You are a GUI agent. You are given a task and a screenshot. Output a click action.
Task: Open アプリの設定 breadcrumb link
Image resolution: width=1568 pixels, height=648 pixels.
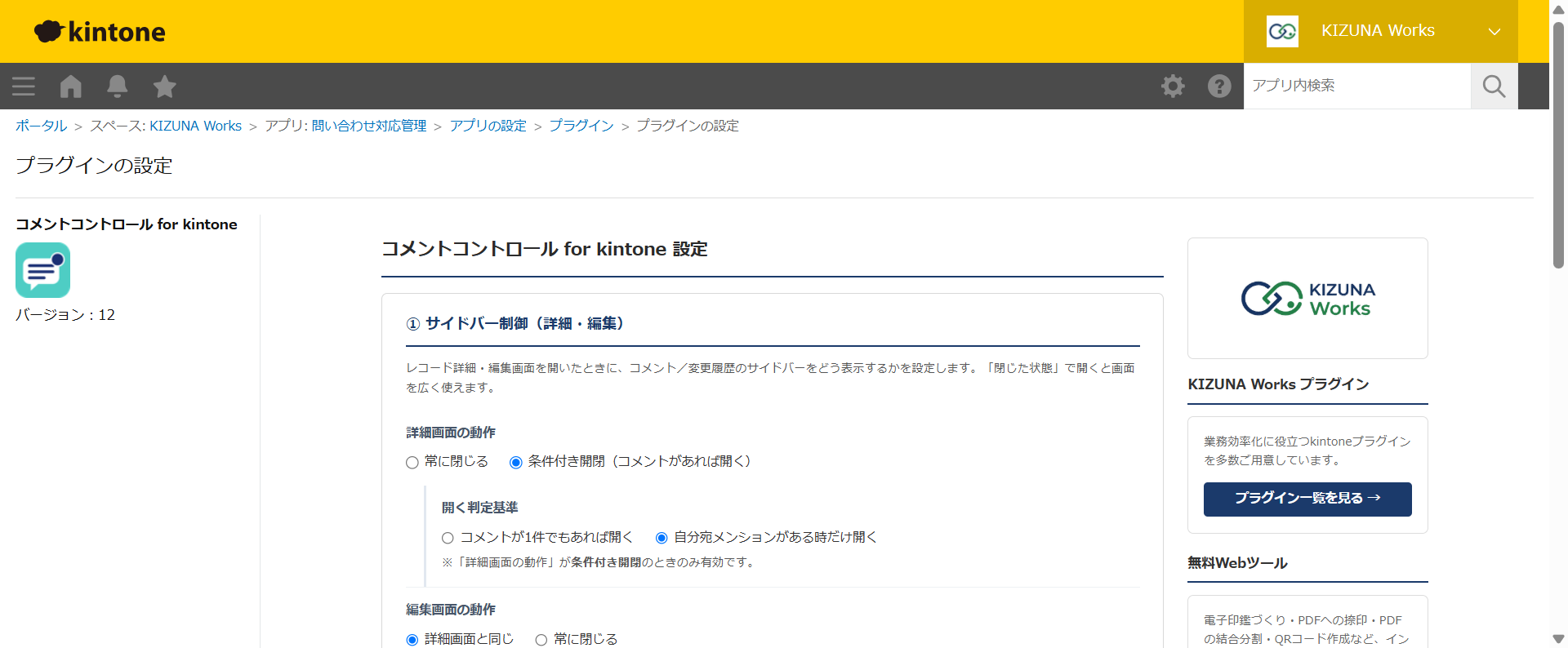pos(488,126)
